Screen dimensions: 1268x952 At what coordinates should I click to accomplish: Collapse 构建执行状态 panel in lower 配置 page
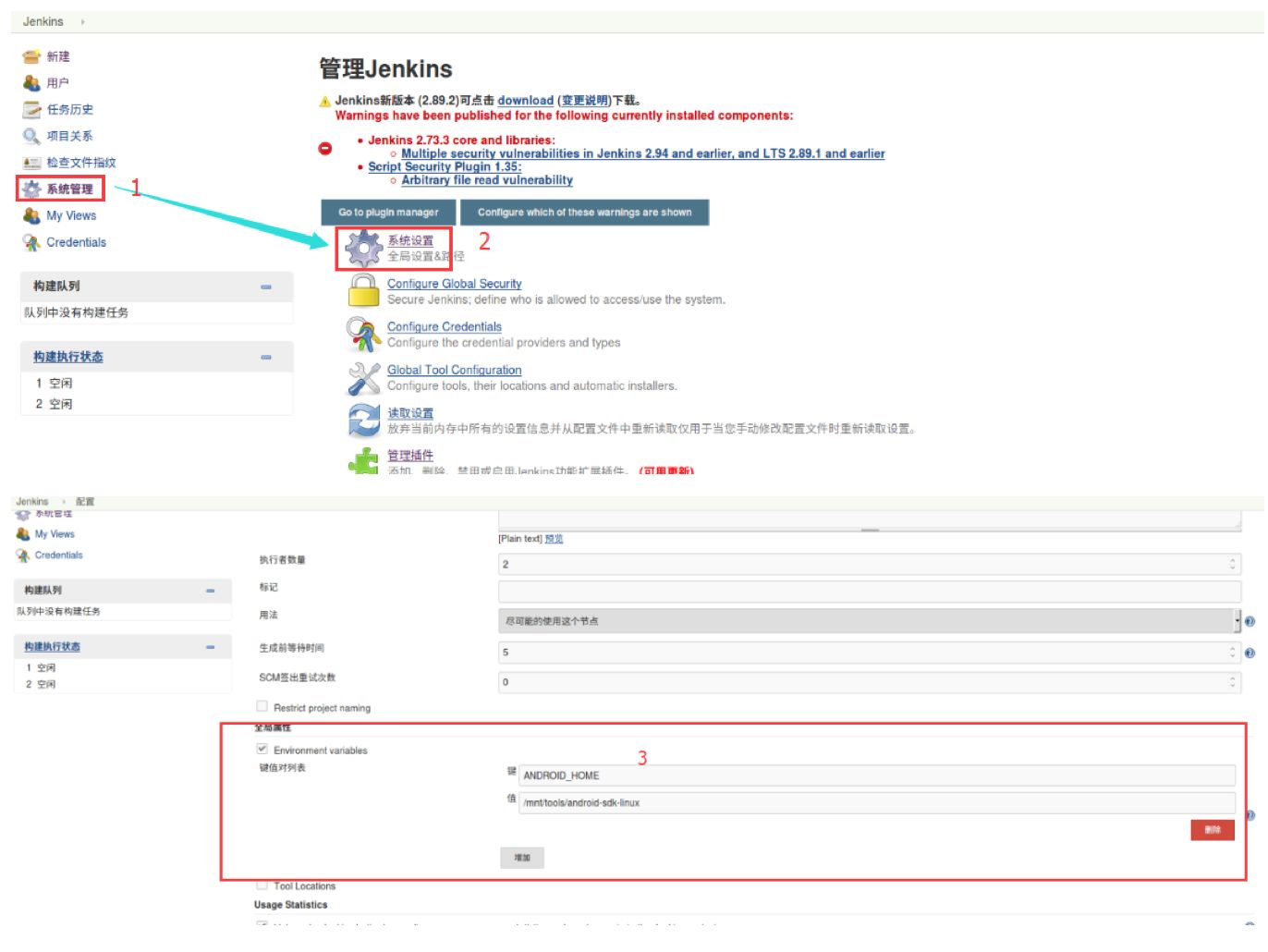coord(210,647)
